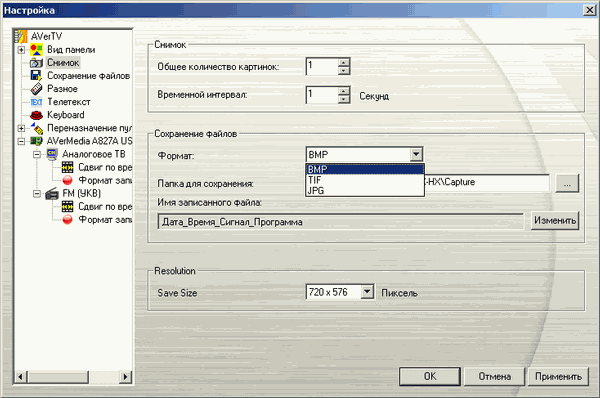Select Разное in the settings tree

pos(62,89)
